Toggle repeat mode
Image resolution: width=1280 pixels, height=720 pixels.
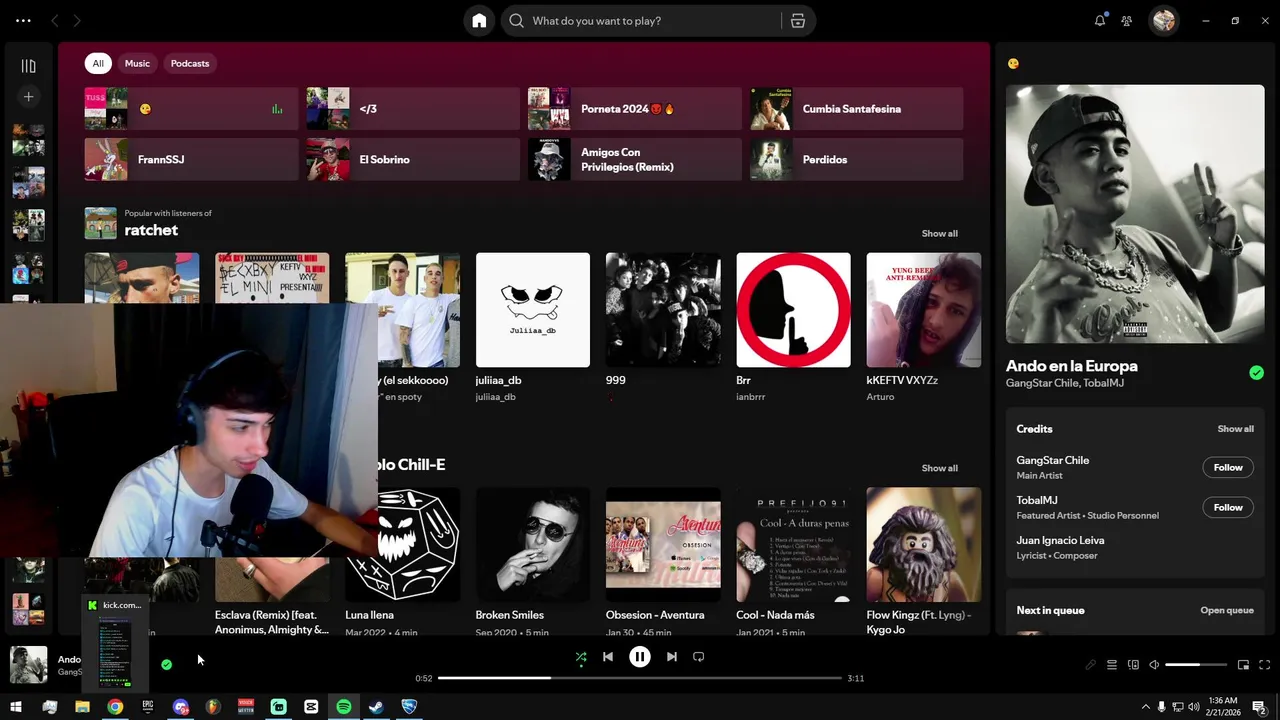coord(699,657)
